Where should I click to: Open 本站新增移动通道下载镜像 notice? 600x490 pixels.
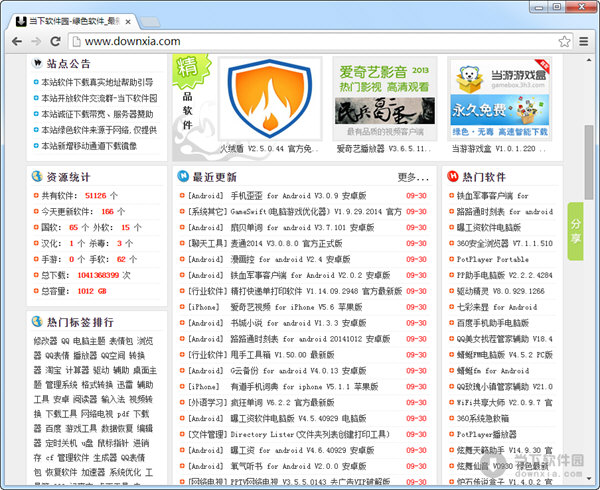coord(89,146)
